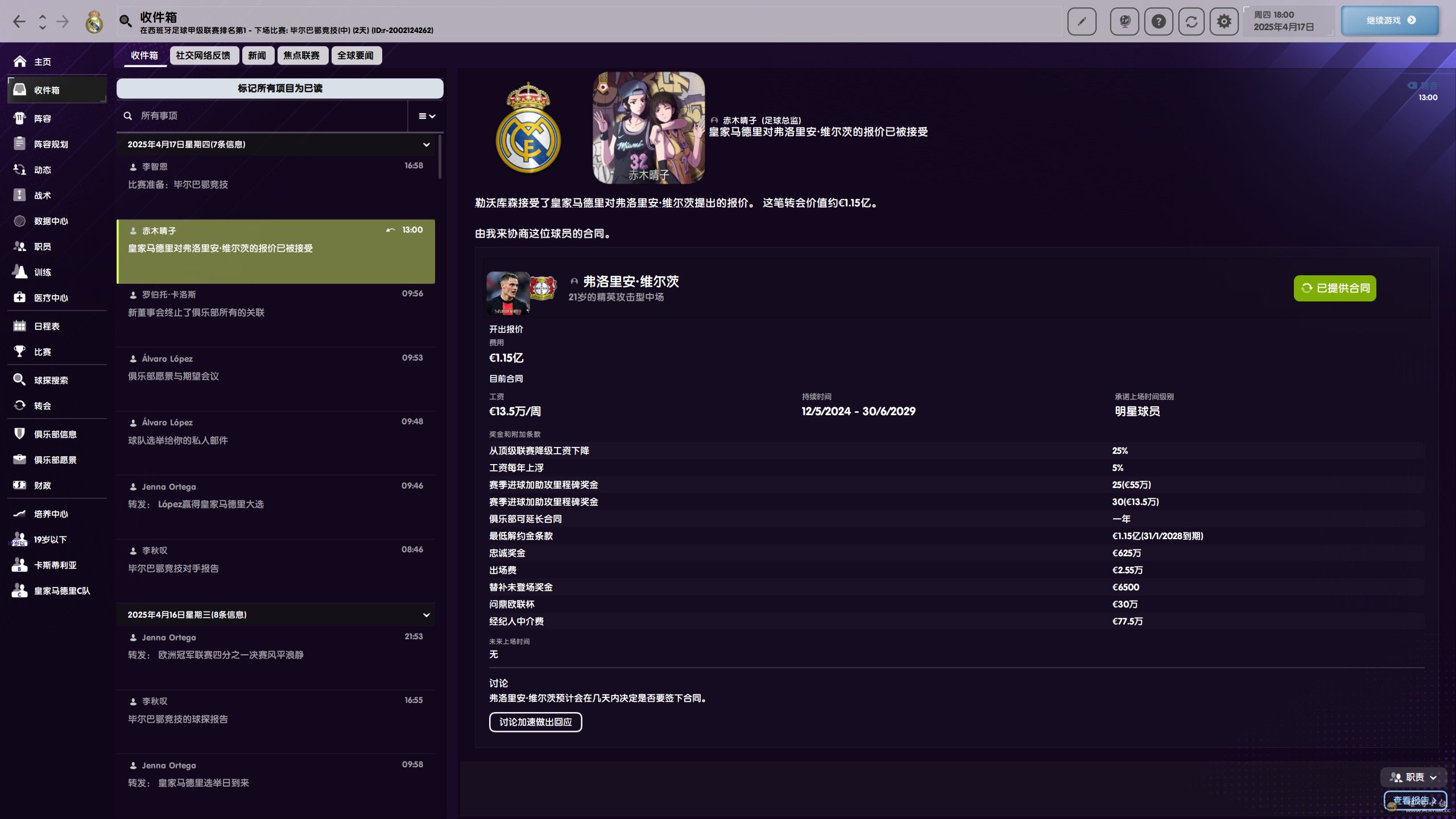Screen dimensions: 1456x819
Task: Open López赢得皇家马德里大选 message
Action: tap(276, 507)
